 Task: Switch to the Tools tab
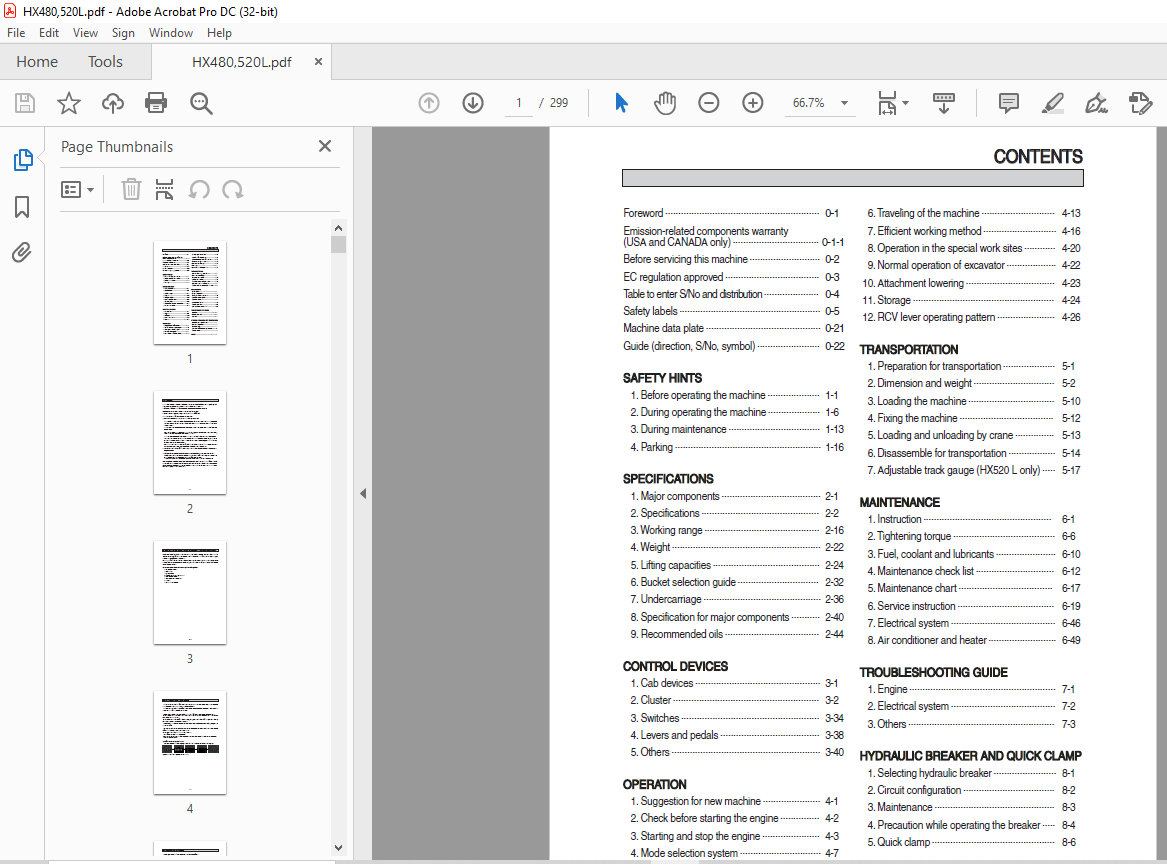click(105, 62)
